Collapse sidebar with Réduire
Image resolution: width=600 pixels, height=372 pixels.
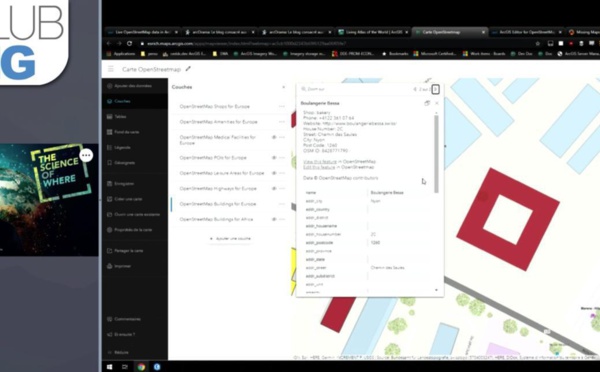point(121,352)
